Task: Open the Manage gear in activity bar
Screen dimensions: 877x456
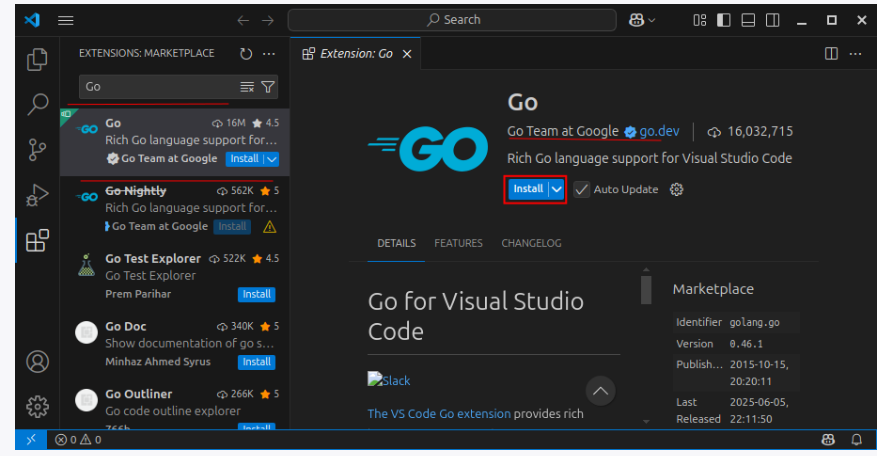Action: point(37,406)
